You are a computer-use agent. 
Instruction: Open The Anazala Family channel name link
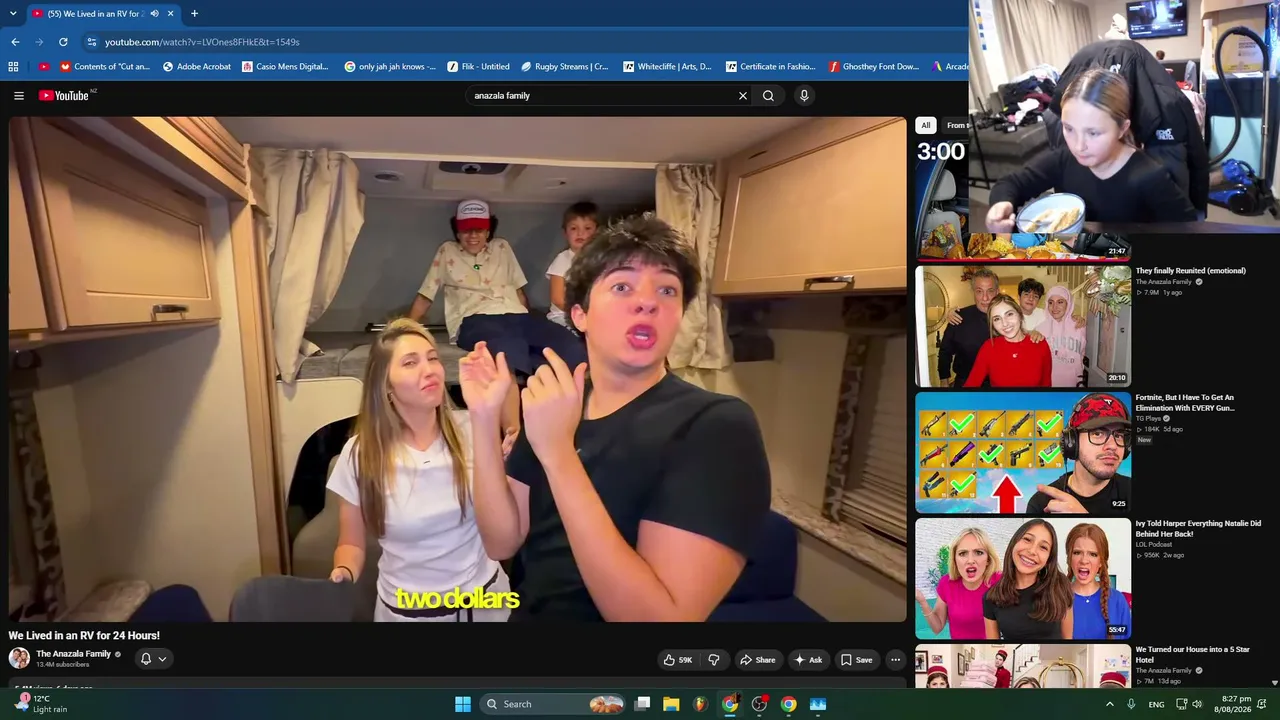[x=74, y=654]
